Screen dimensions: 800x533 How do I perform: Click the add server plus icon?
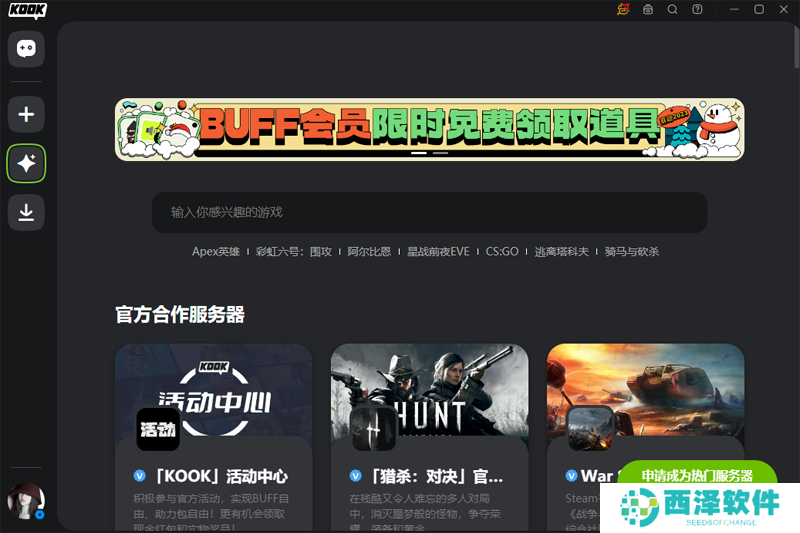(26, 114)
